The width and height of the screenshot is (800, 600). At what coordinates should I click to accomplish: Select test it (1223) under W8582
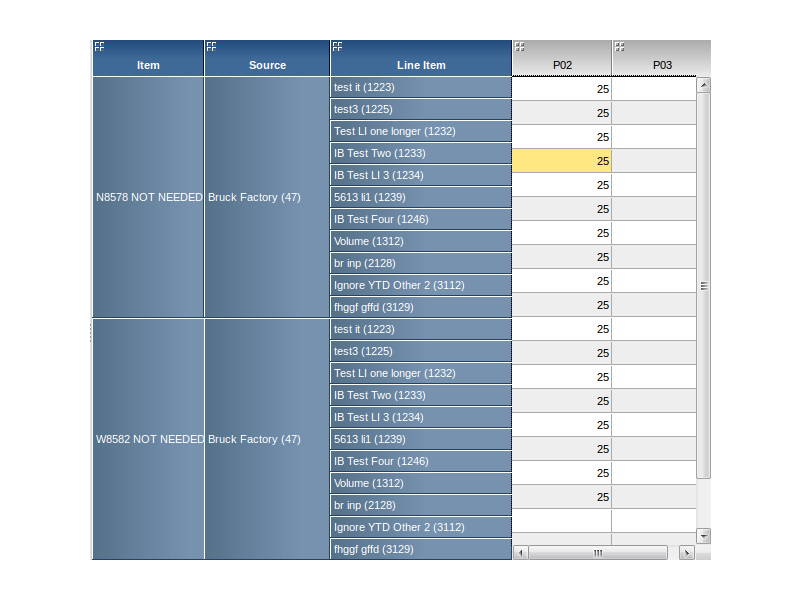[421, 329]
